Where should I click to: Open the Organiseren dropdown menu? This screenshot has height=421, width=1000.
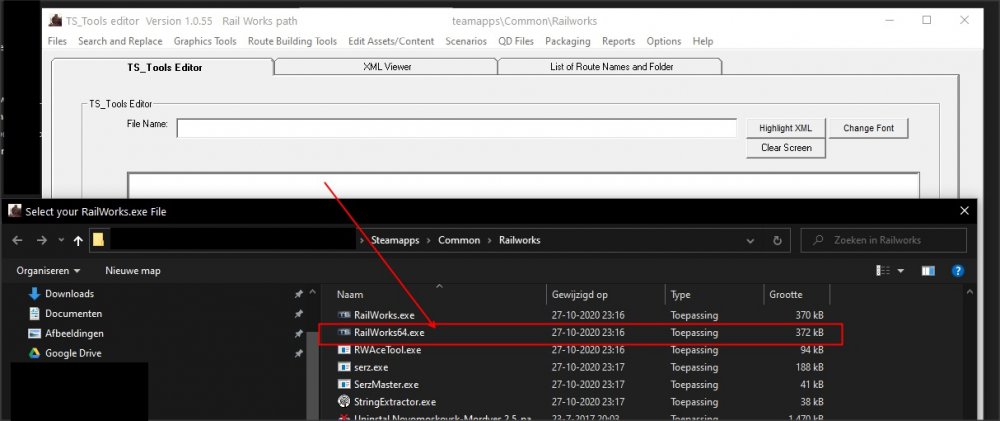pos(48,271)
